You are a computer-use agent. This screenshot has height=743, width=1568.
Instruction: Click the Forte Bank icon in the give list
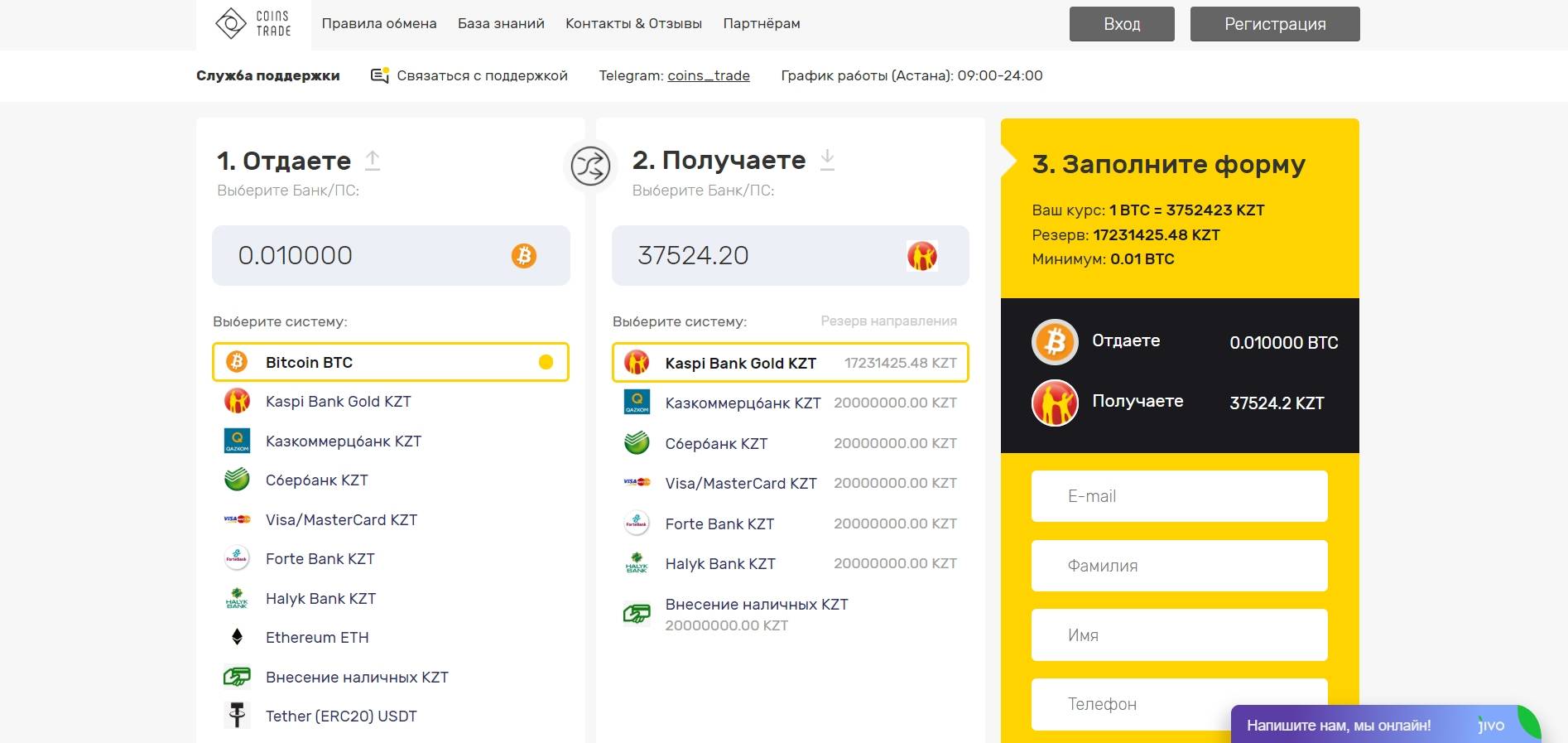tap(237, 558)
